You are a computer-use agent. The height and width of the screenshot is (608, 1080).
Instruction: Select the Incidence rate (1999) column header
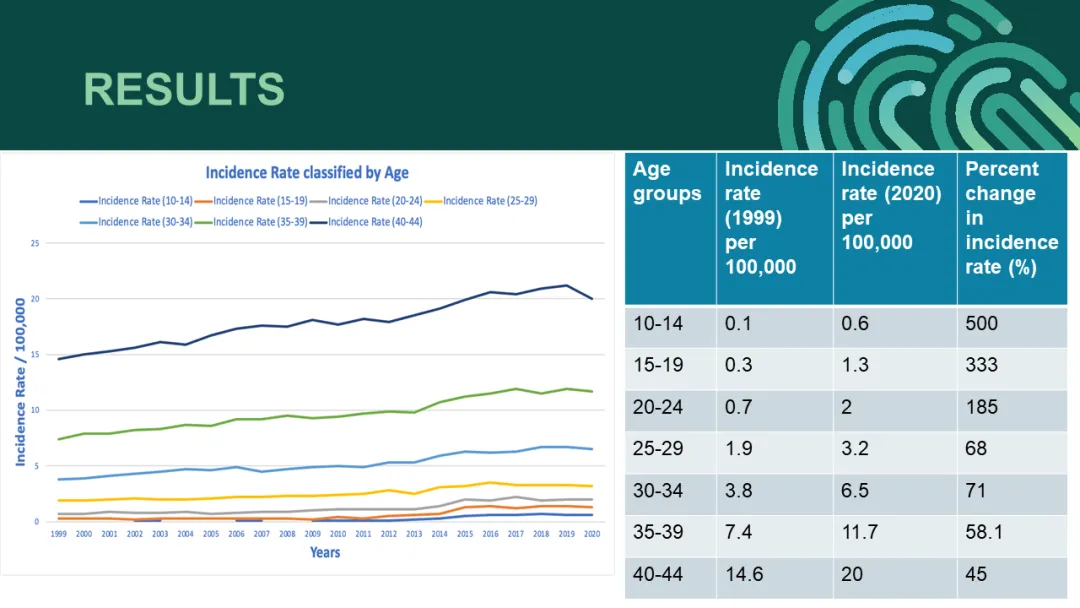point(771,217)
